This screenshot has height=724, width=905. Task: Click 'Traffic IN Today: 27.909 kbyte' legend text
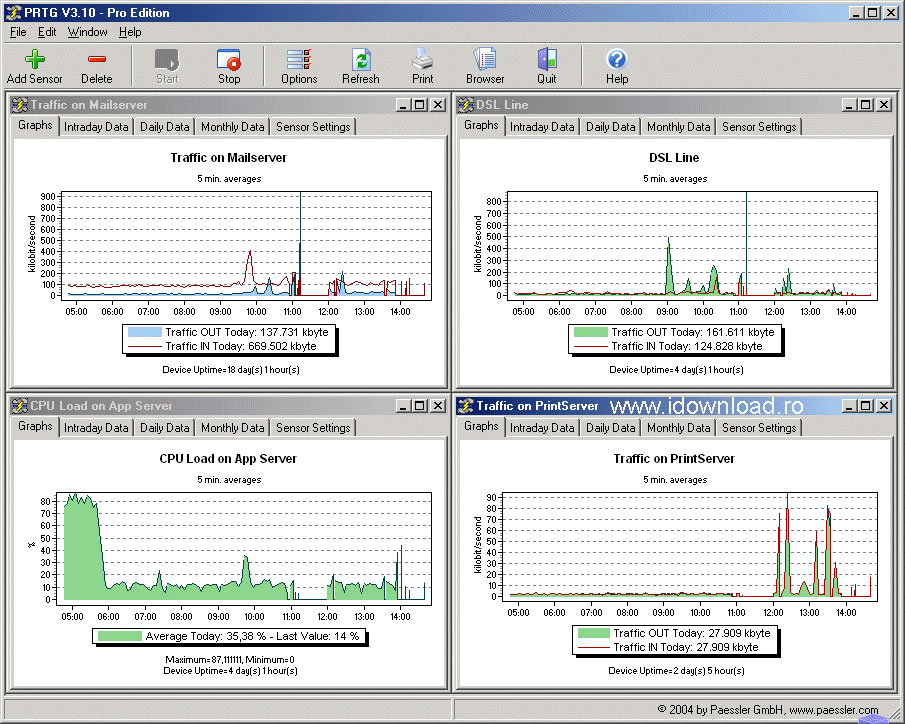[686, 647]
